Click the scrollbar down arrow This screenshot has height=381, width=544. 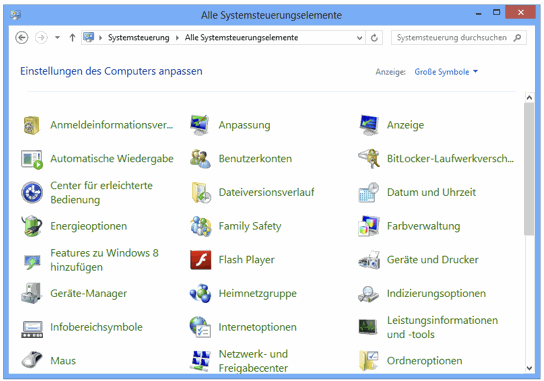pyautogui.click(x=529, y=368)
